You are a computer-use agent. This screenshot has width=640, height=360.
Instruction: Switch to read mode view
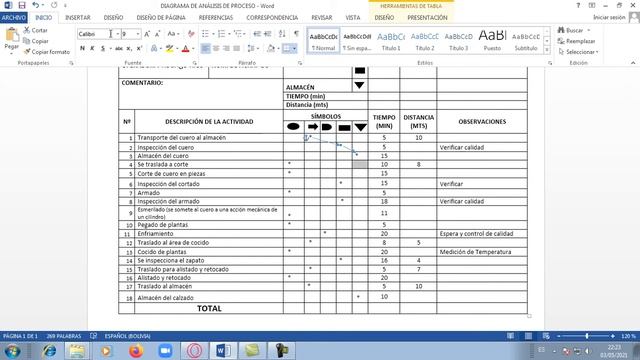510,336
